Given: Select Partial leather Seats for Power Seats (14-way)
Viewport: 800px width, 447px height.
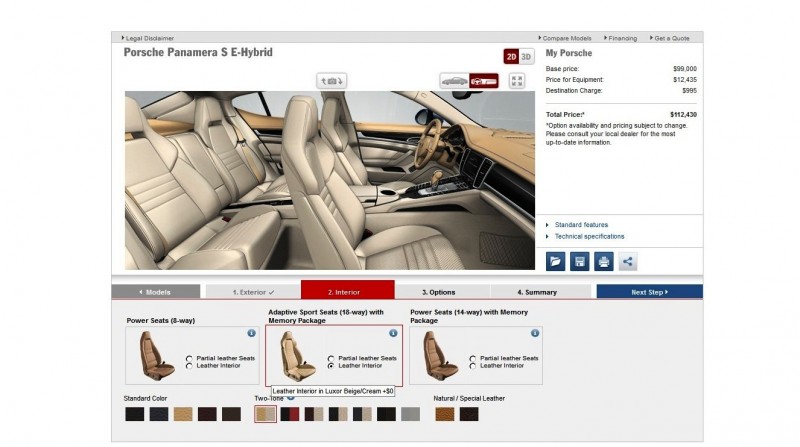Looking at the screenshot, I should point(473,359).
